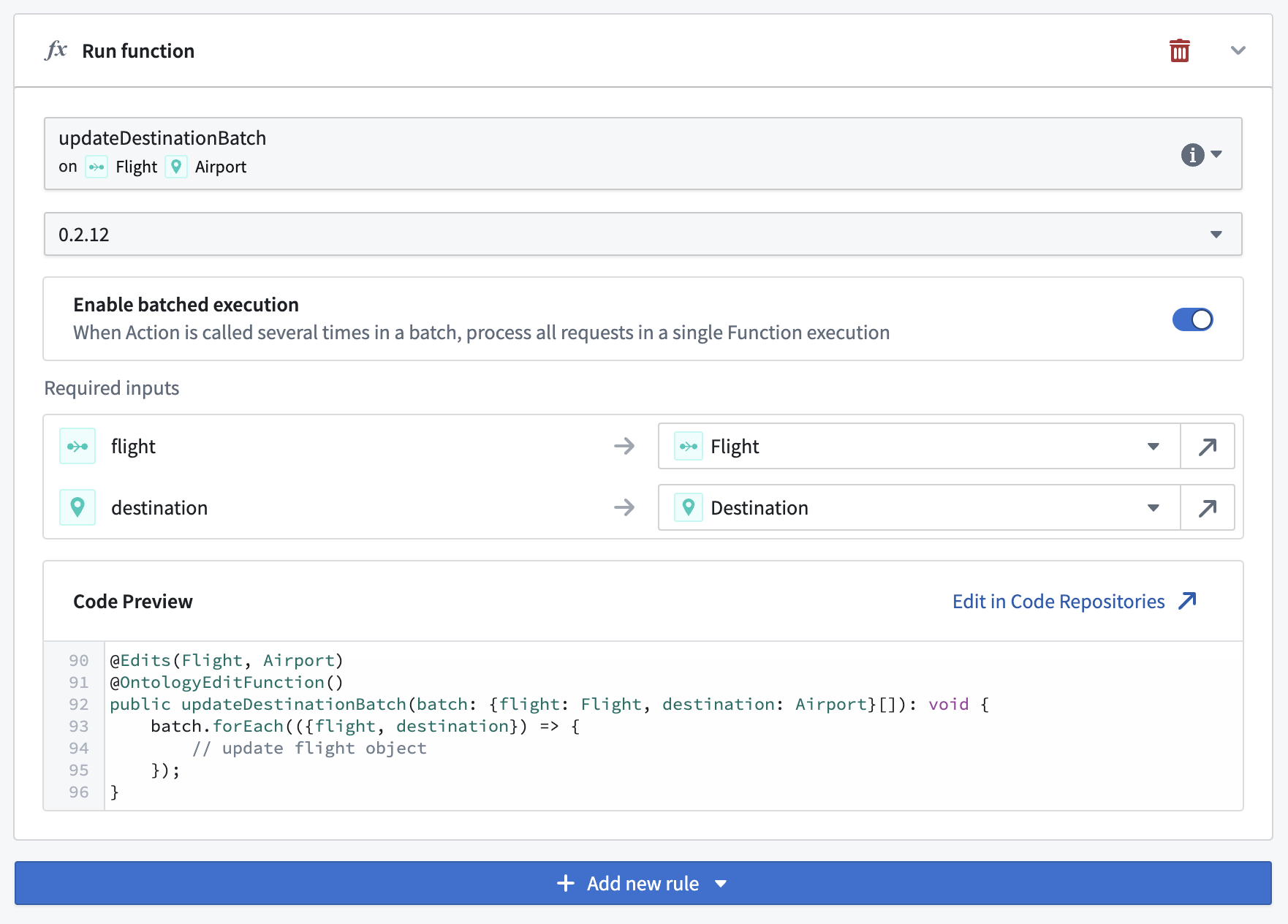Click the pin icon in Destination dropdown
This screenshot has height=924, width=1288.
(x=689, y=507)
